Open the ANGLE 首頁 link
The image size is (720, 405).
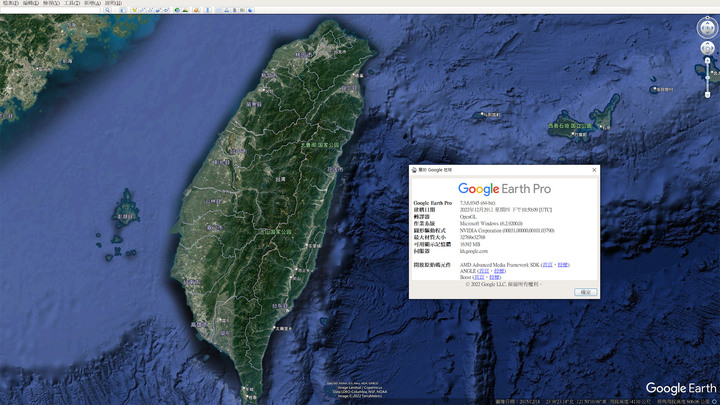[x=484, y=271]
